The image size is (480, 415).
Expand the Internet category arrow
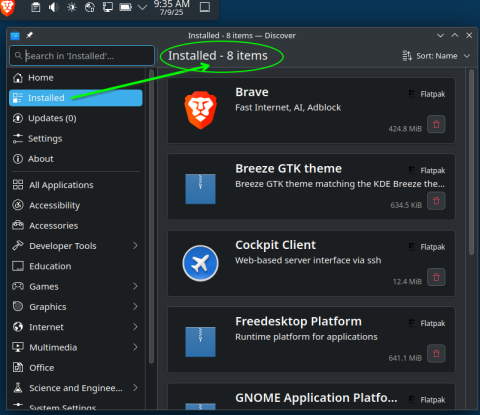point(135,327)
